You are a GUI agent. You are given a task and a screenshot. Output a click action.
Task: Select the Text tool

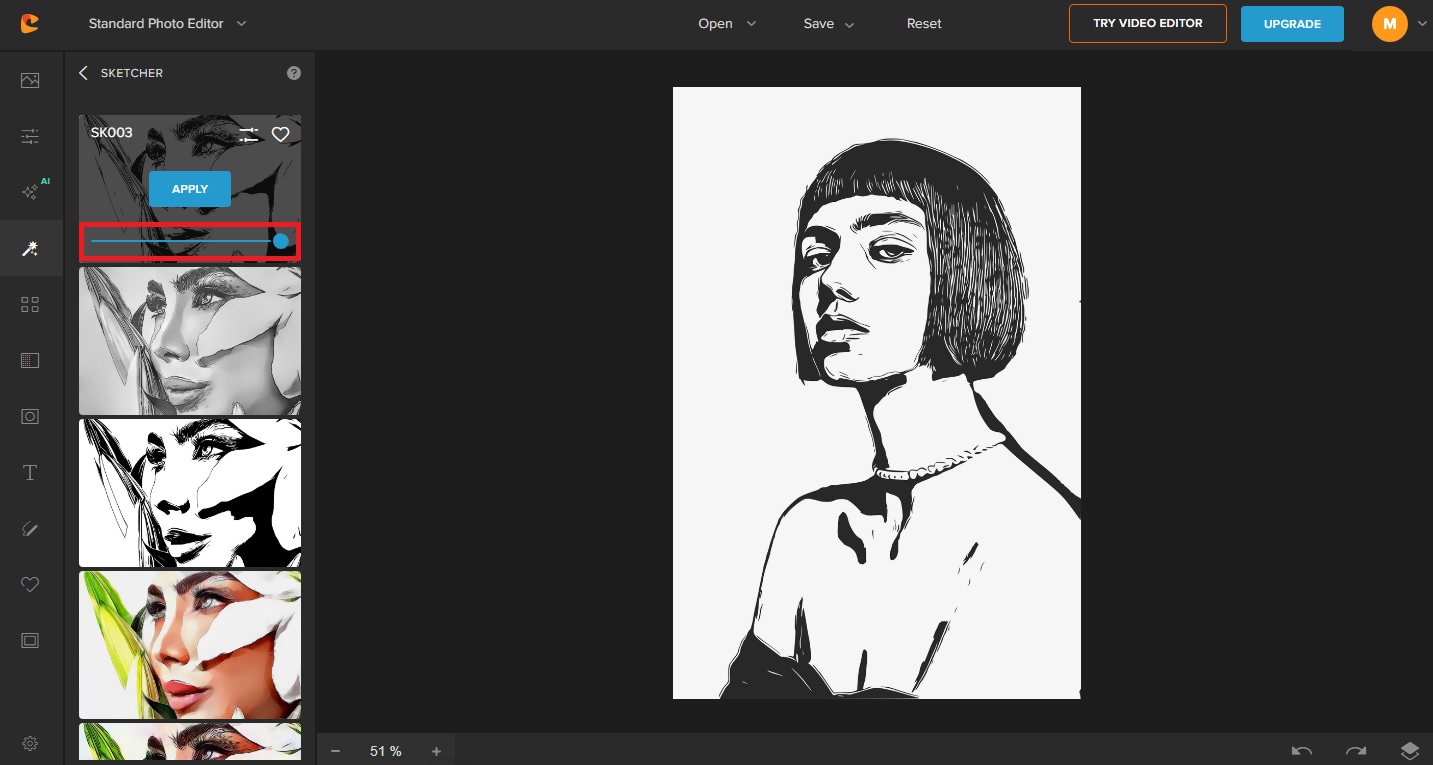[30, 472]
